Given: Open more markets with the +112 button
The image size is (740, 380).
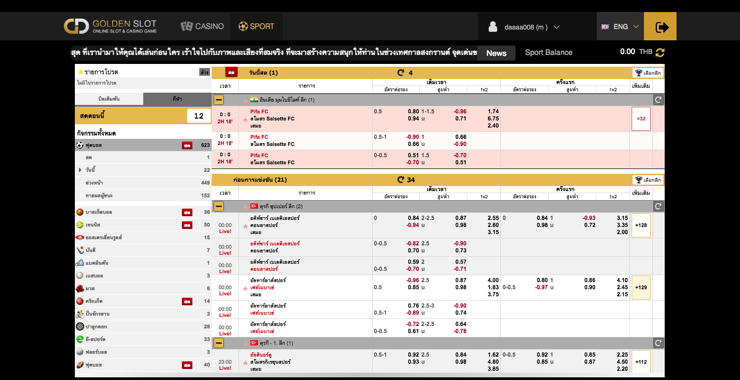Looking at the screenshot, I should 641,362.
